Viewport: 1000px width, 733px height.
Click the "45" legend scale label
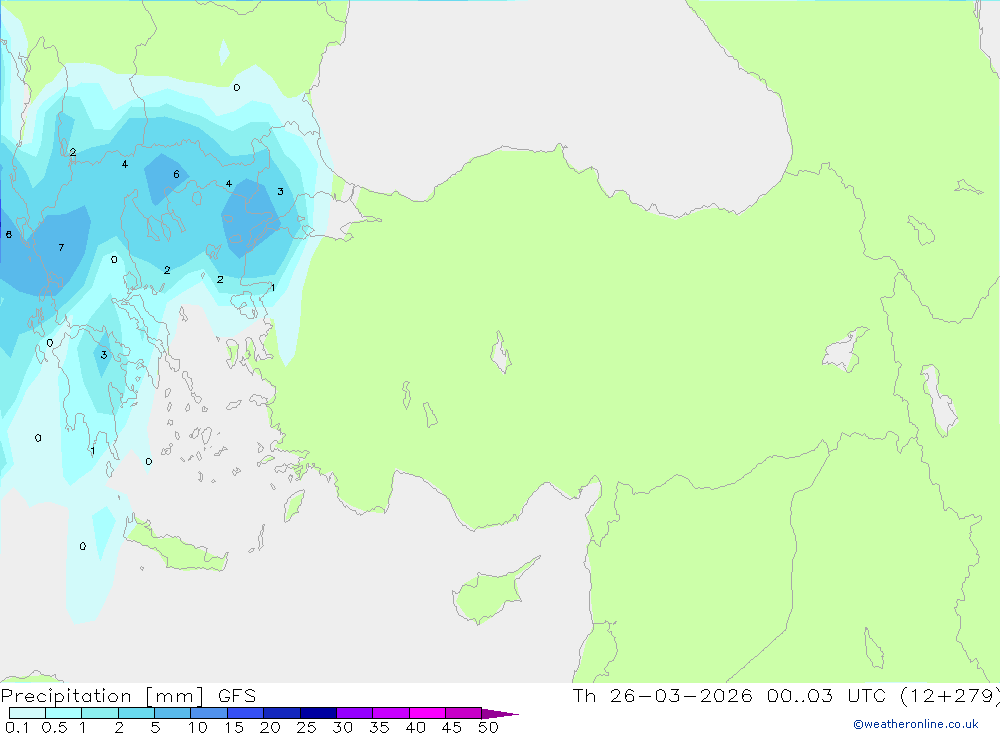(452, 727)
